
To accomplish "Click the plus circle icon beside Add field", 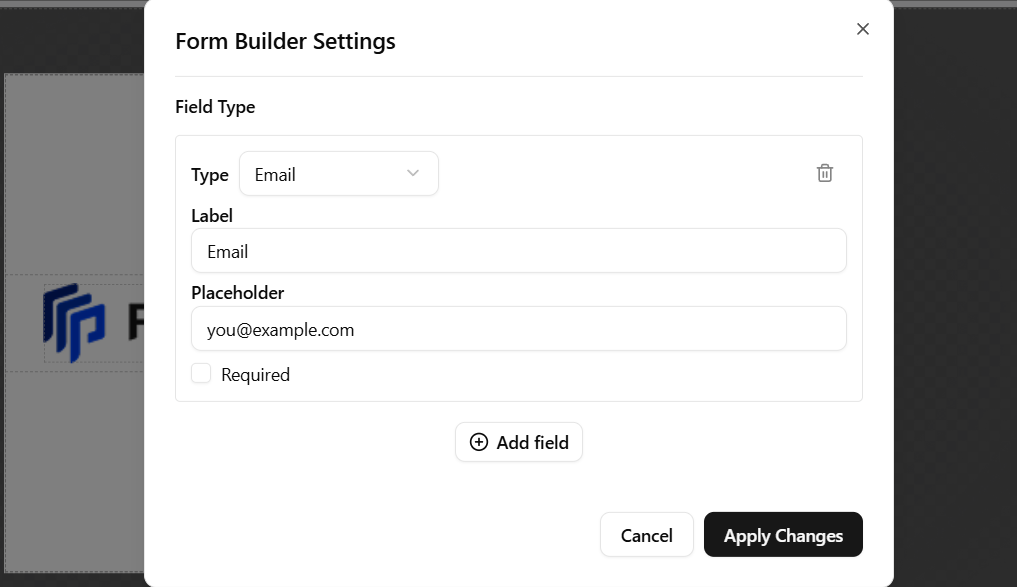I will (479, 442).
